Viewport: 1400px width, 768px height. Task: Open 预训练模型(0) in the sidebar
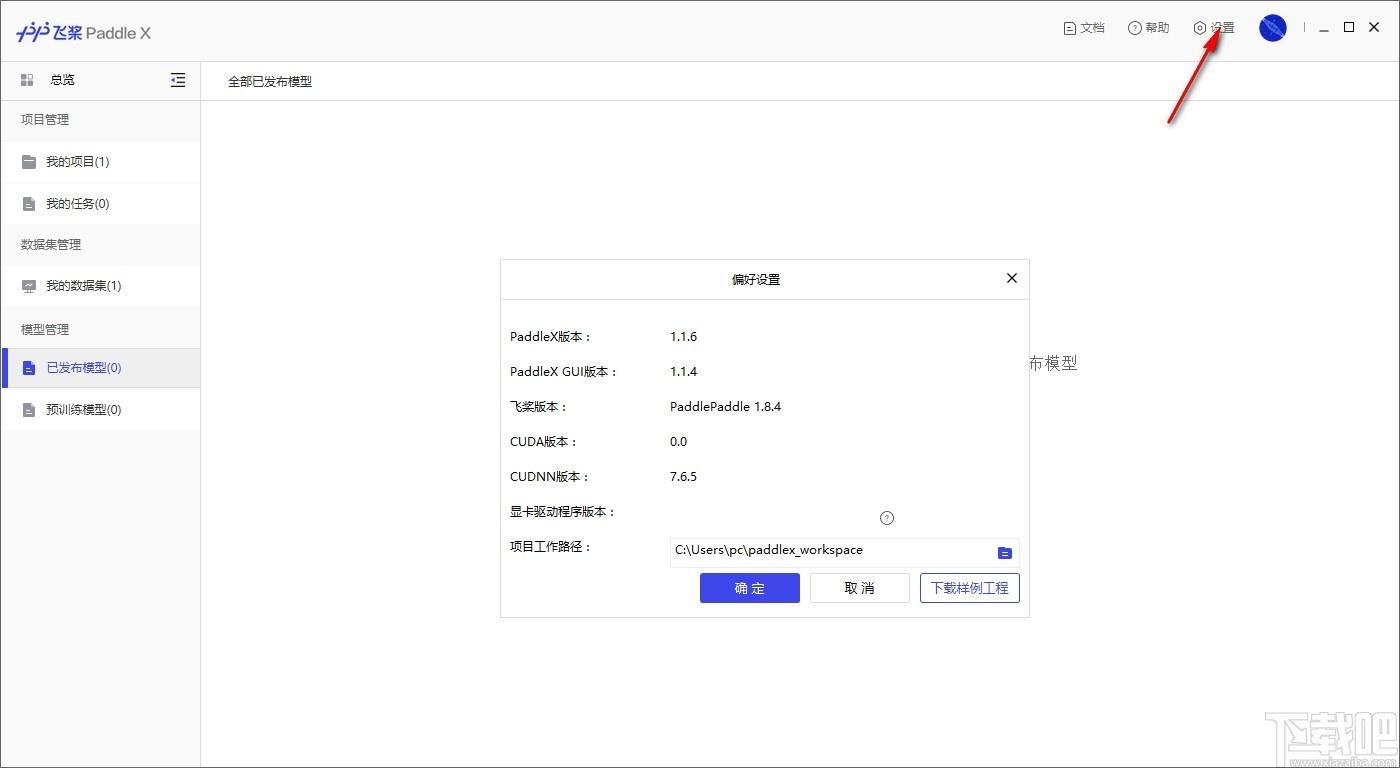100,410
